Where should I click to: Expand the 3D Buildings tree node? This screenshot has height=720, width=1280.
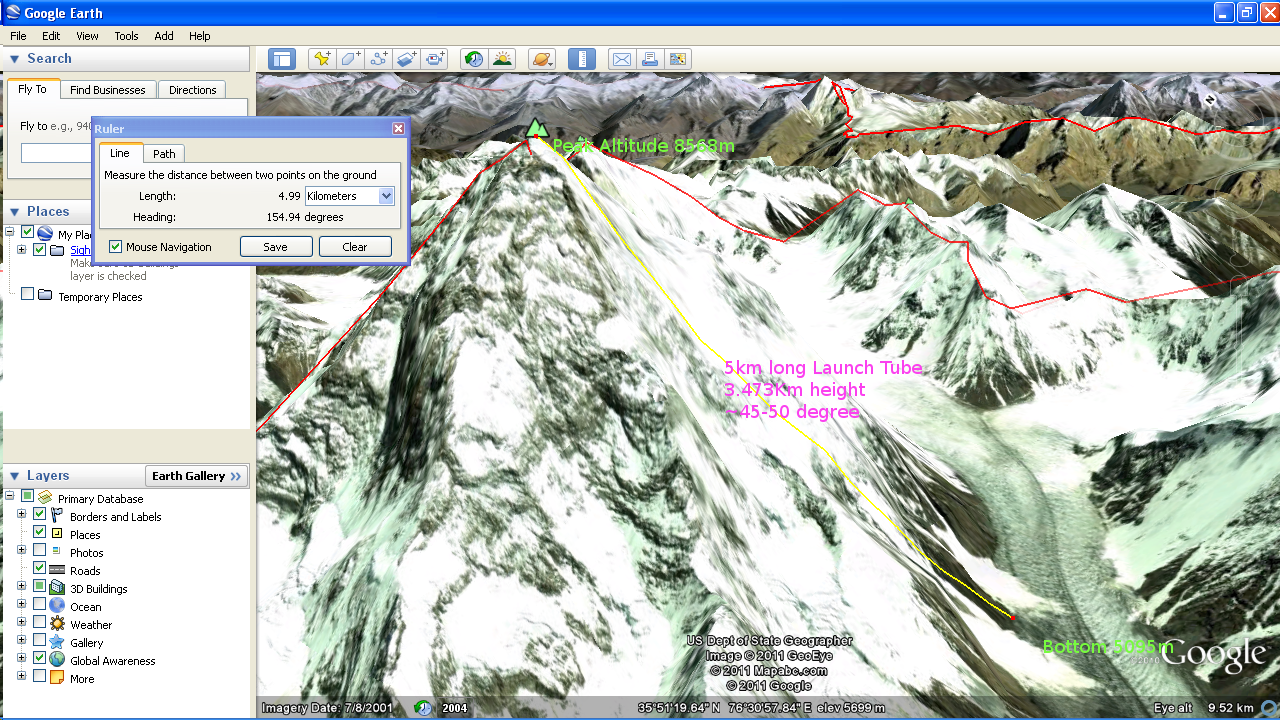point(22,587)
